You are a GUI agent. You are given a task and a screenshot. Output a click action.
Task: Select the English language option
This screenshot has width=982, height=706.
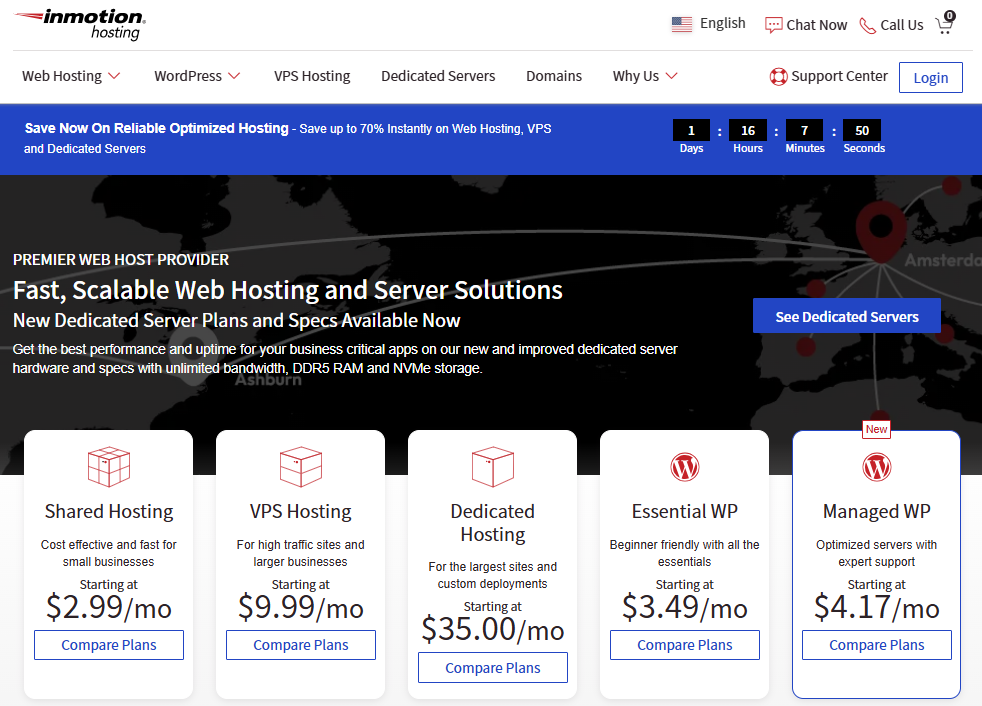pyautogui.click(x=723, y=23)
